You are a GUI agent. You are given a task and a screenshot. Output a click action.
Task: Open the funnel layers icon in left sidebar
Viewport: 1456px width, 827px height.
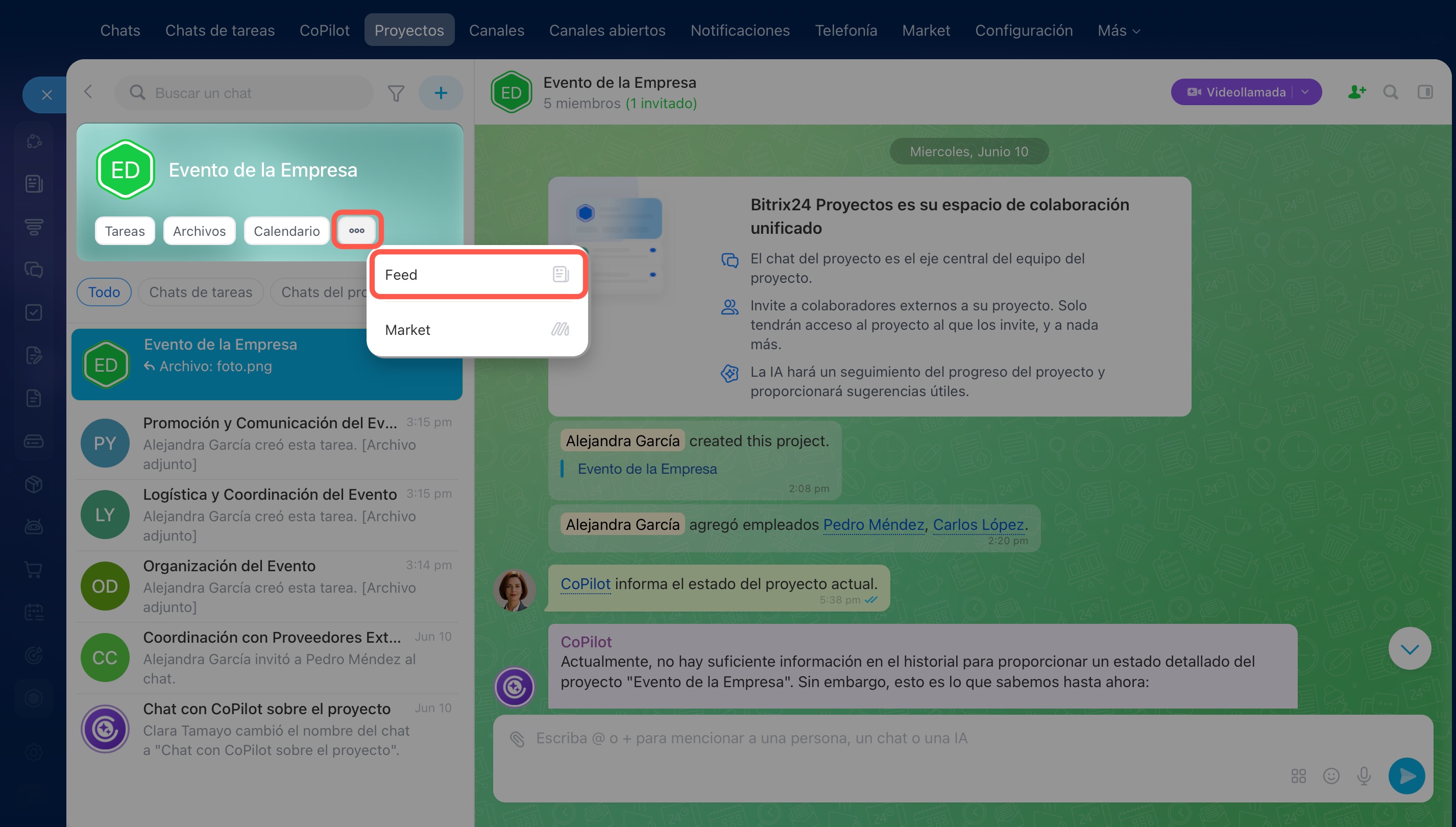pos(34,227)
